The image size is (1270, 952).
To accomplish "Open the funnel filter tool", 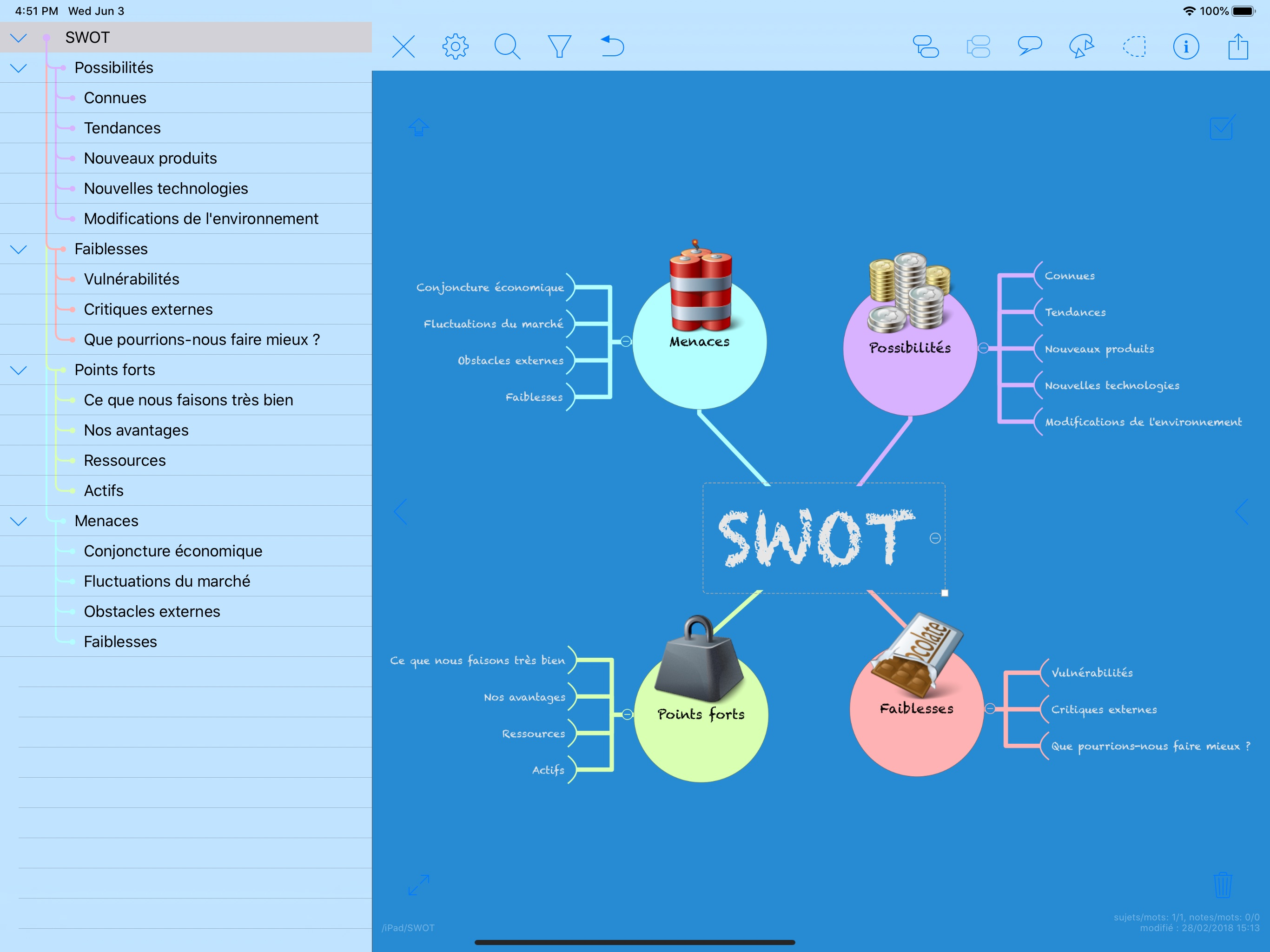I will 559,46.
